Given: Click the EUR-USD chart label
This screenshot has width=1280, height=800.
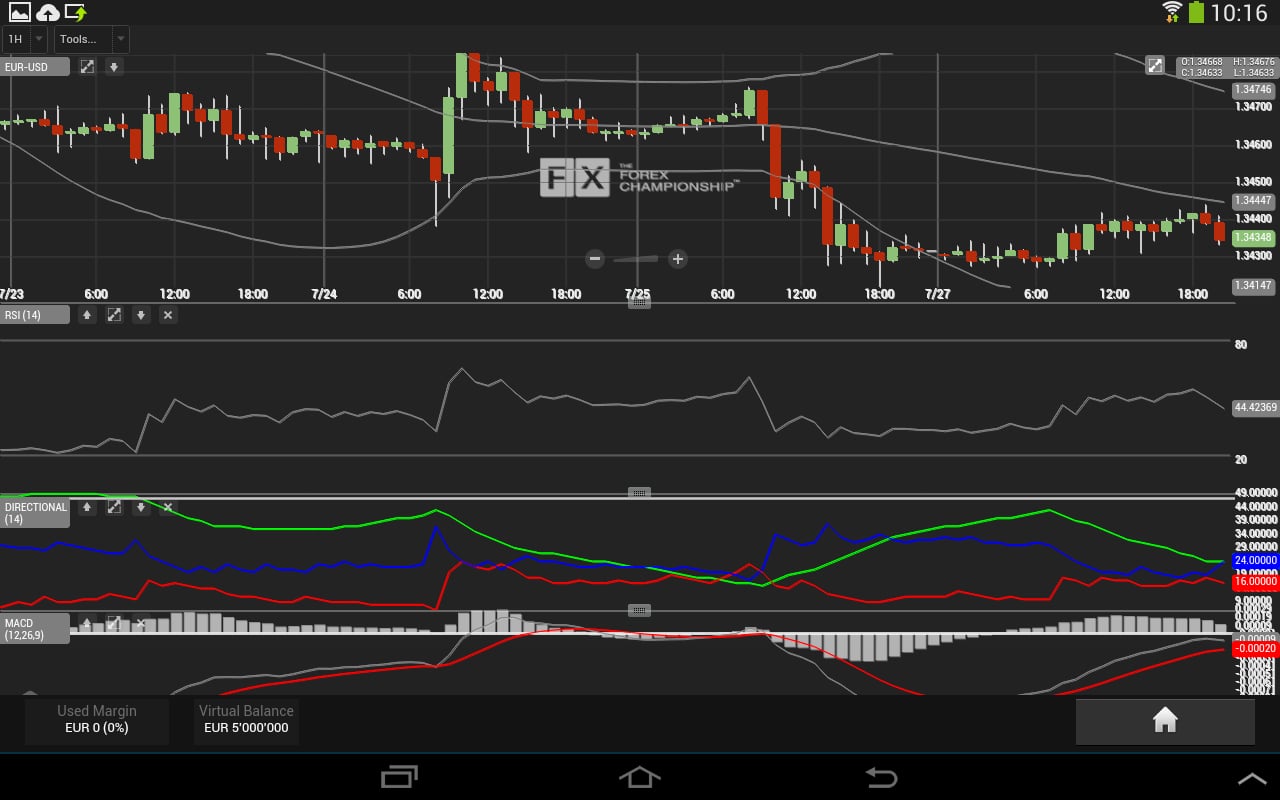Looking at the screenshot, I should click(35, 67).
